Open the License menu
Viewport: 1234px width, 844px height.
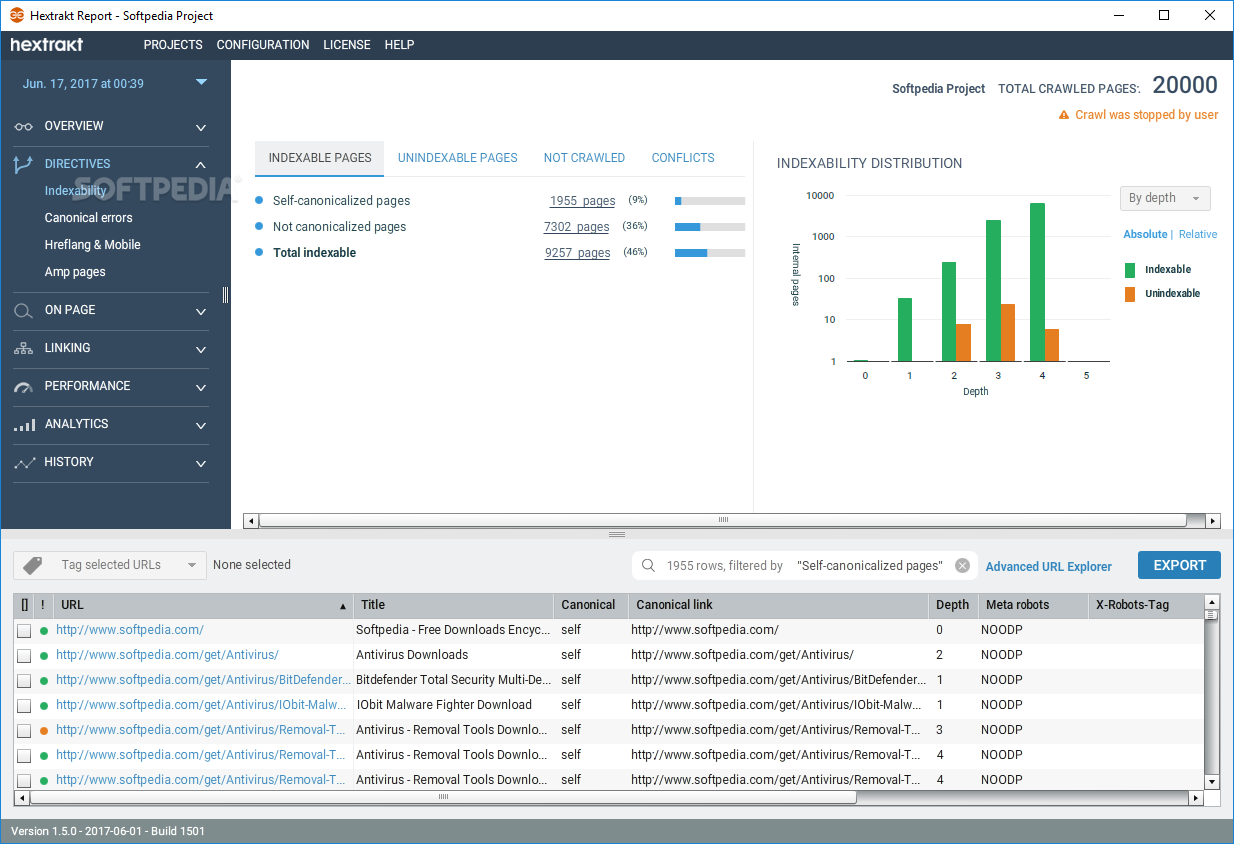point(347,45)
